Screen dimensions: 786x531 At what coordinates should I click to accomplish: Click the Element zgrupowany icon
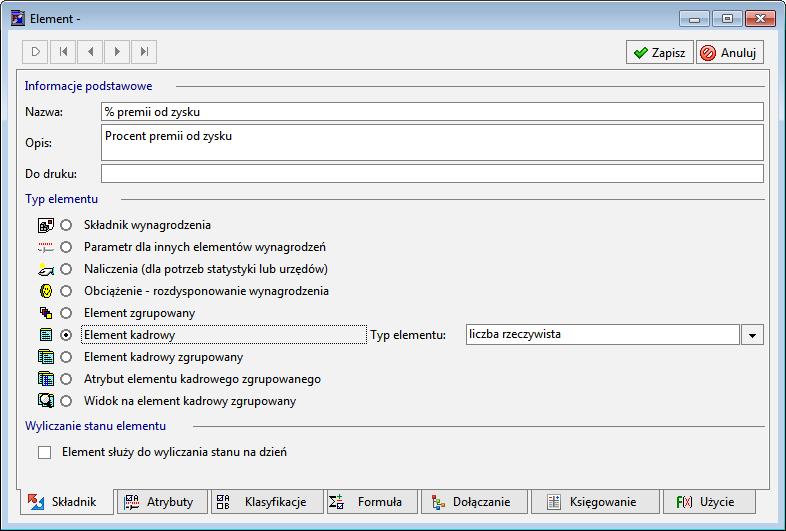pos(46,313)
